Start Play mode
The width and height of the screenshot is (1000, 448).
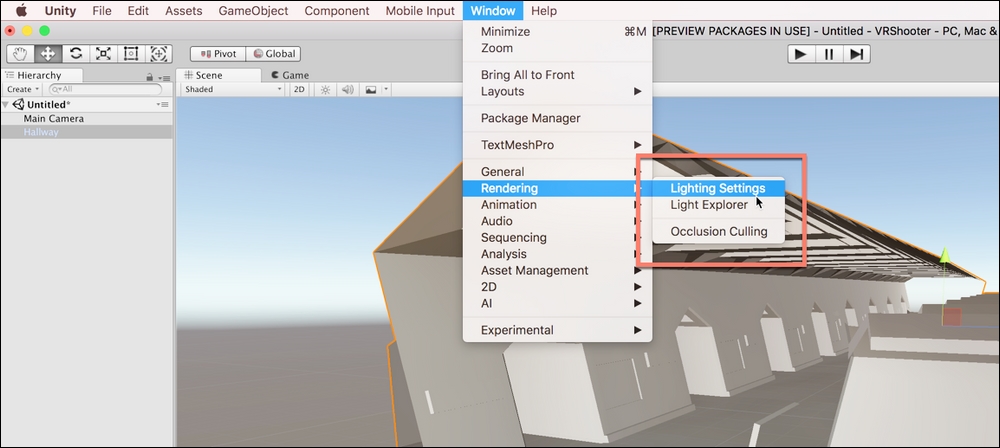[801, 54]
